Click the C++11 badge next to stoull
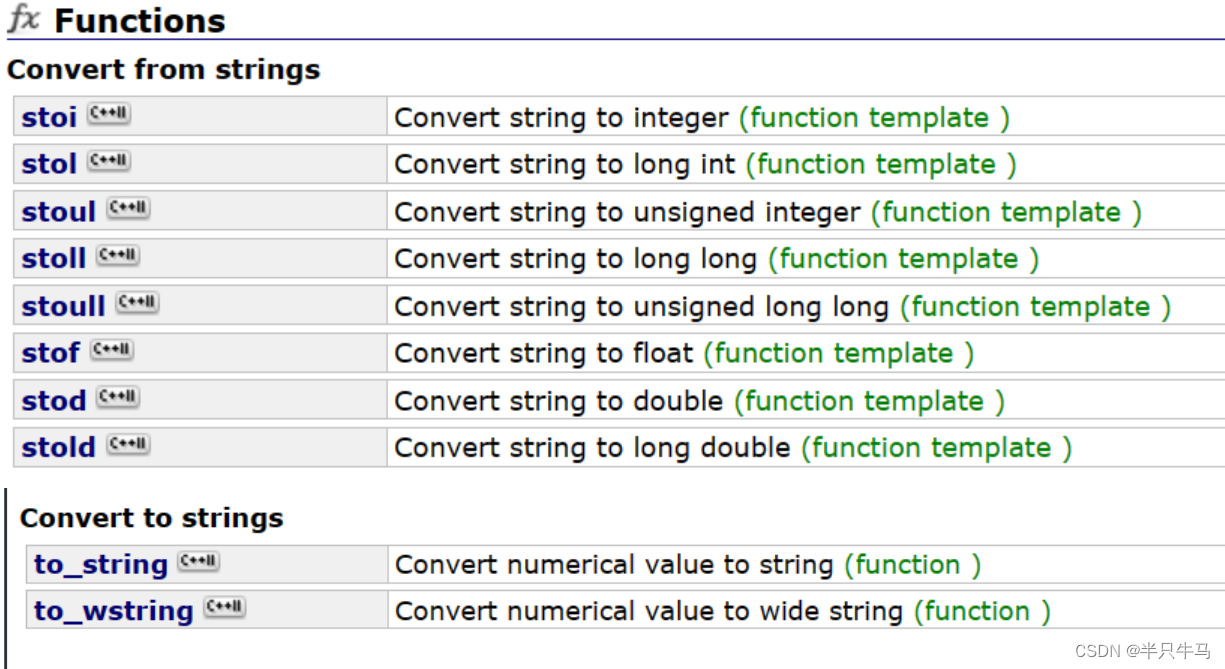Viewport: 1225px width, 669px height. (x=137, y=302)
